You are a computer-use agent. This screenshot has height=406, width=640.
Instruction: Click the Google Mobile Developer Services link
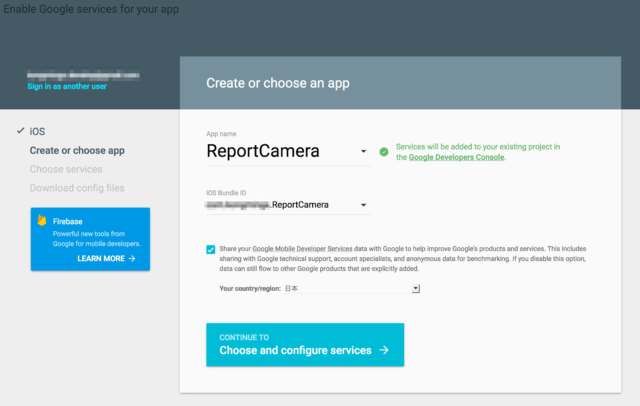[302, 248]
